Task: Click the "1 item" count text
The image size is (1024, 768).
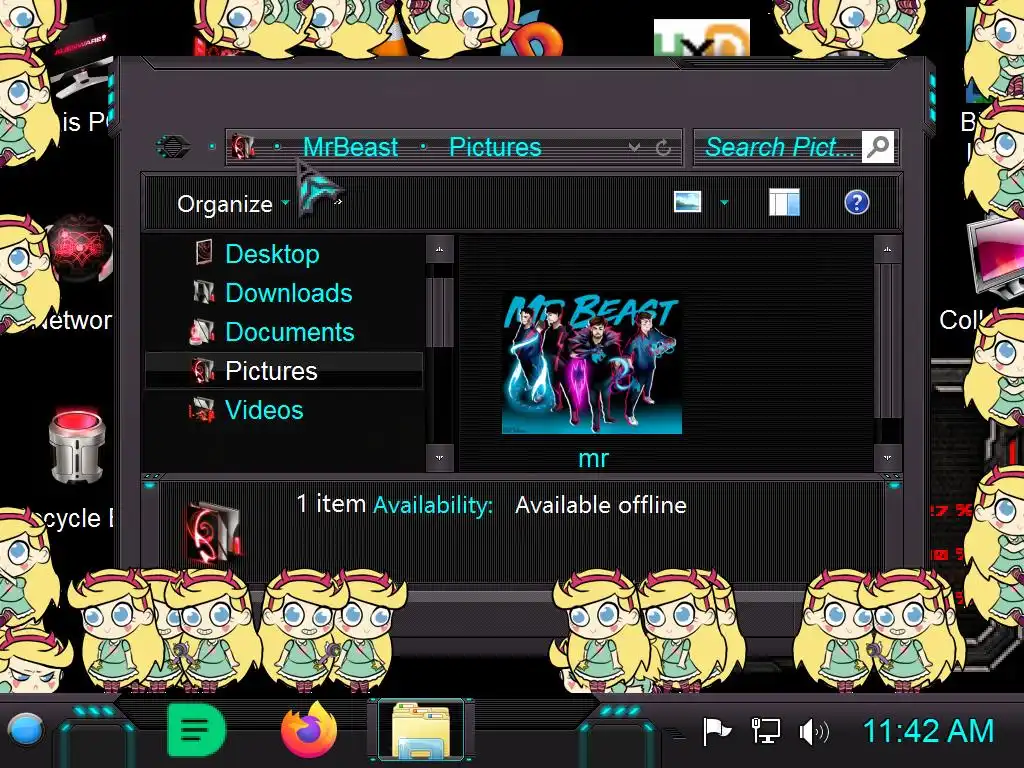Action: (331, 504)
